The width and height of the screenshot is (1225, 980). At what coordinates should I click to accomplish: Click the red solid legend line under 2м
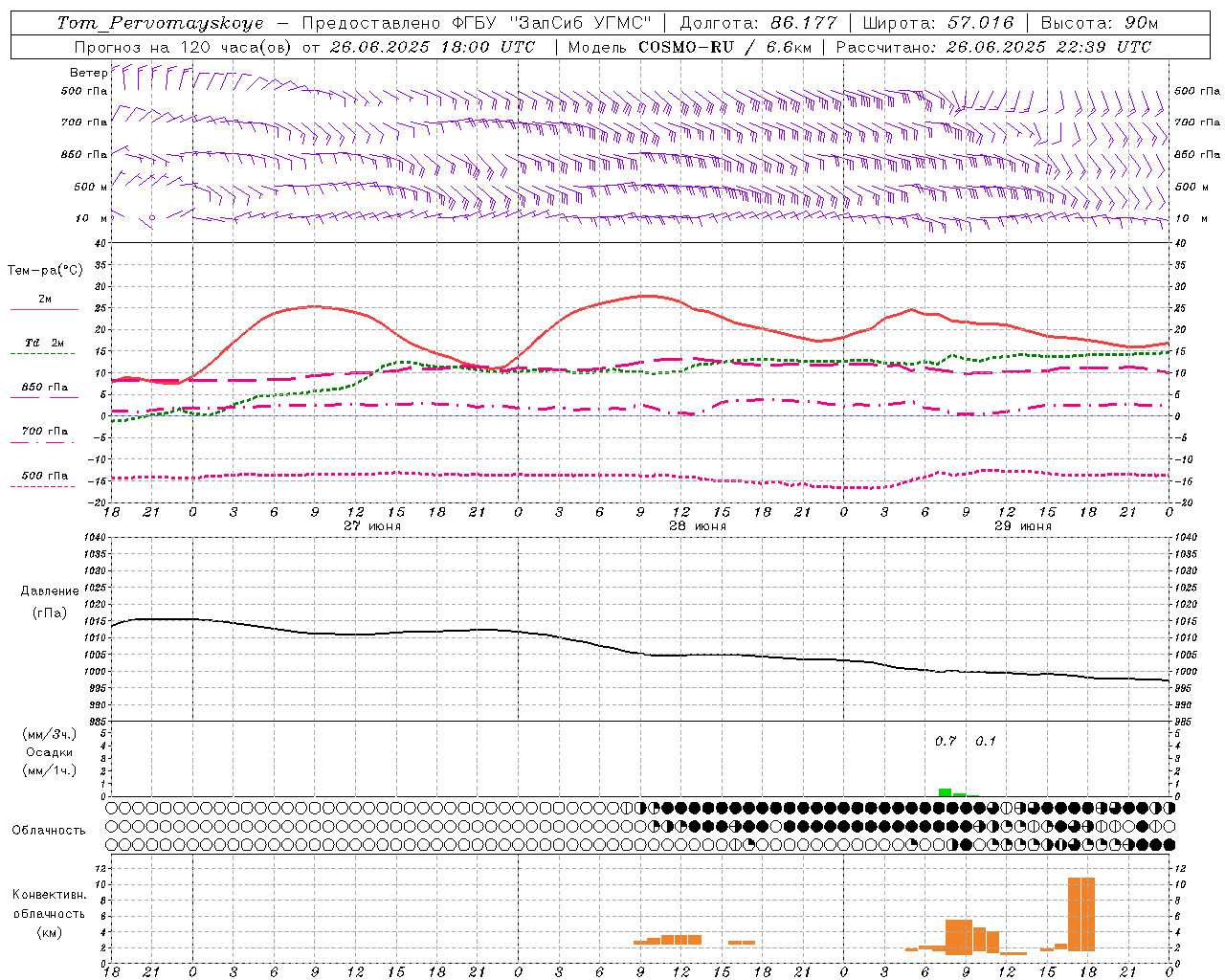tap(44, 310)
